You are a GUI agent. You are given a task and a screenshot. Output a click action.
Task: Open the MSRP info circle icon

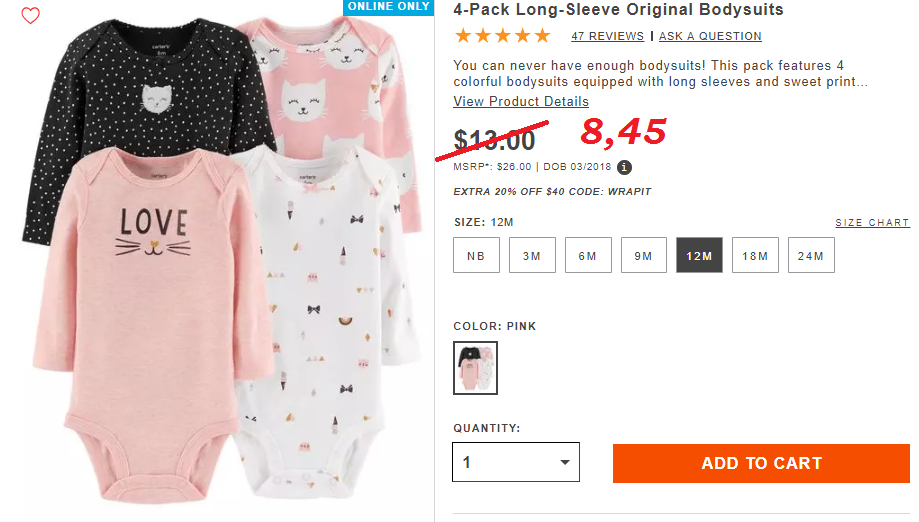tap(624, 168)
